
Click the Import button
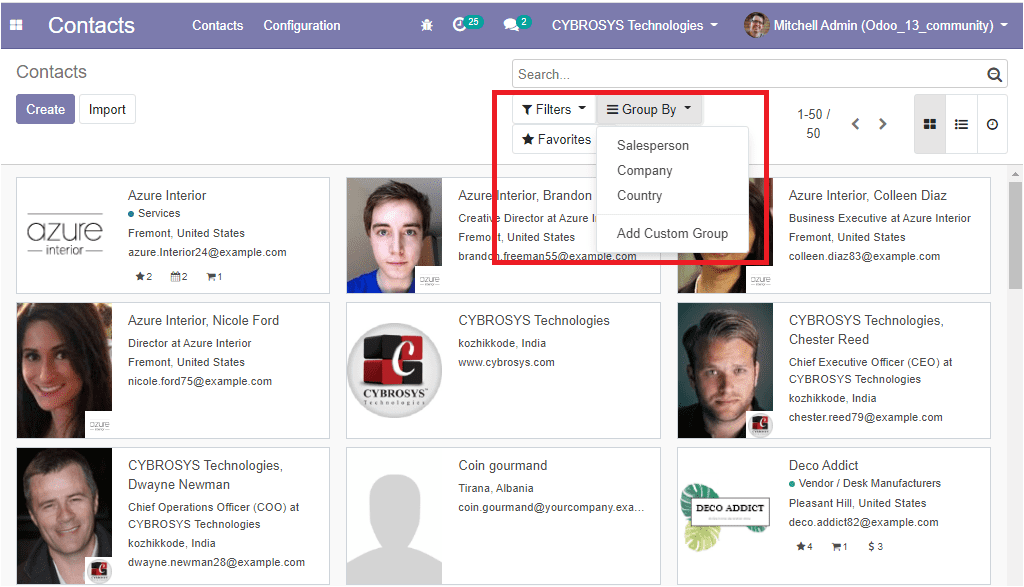[x=107, y=109]
